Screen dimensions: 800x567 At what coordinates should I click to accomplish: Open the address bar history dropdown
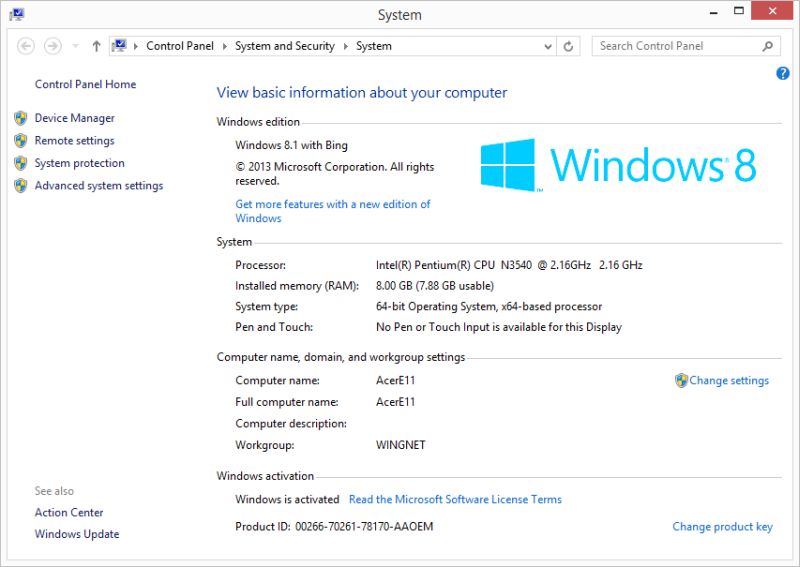pyautogui.click(x=547, y=46)
